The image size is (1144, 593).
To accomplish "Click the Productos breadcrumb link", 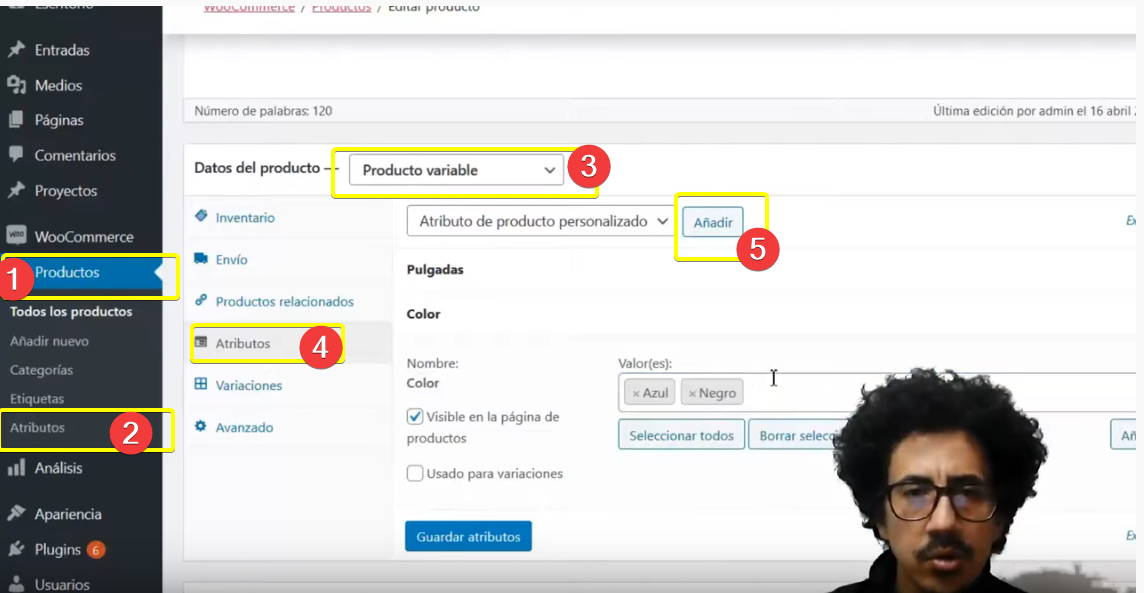I will click(x=341, y=7).
